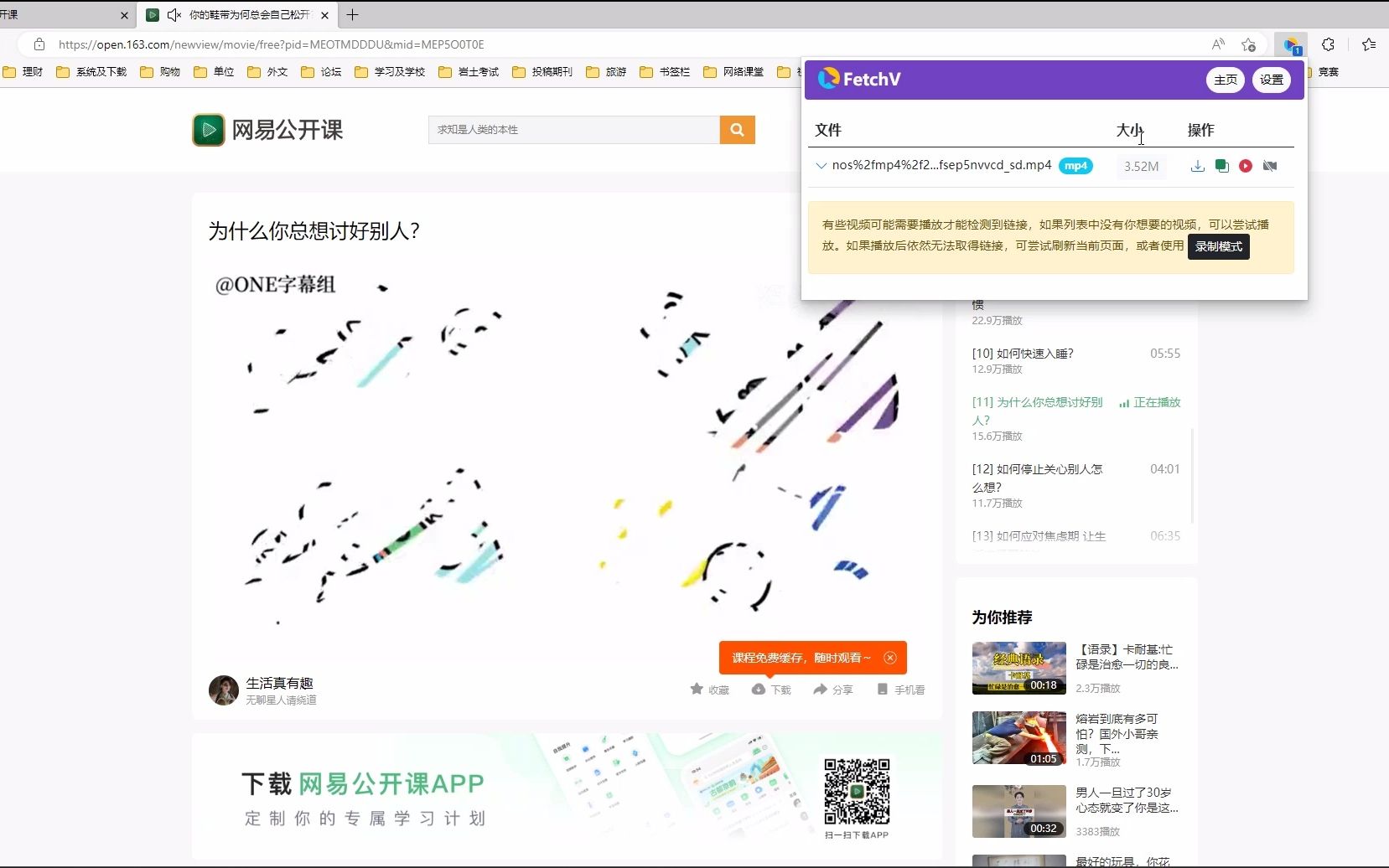Open the 竞赛 bookmarks folder

[1324, 72]
